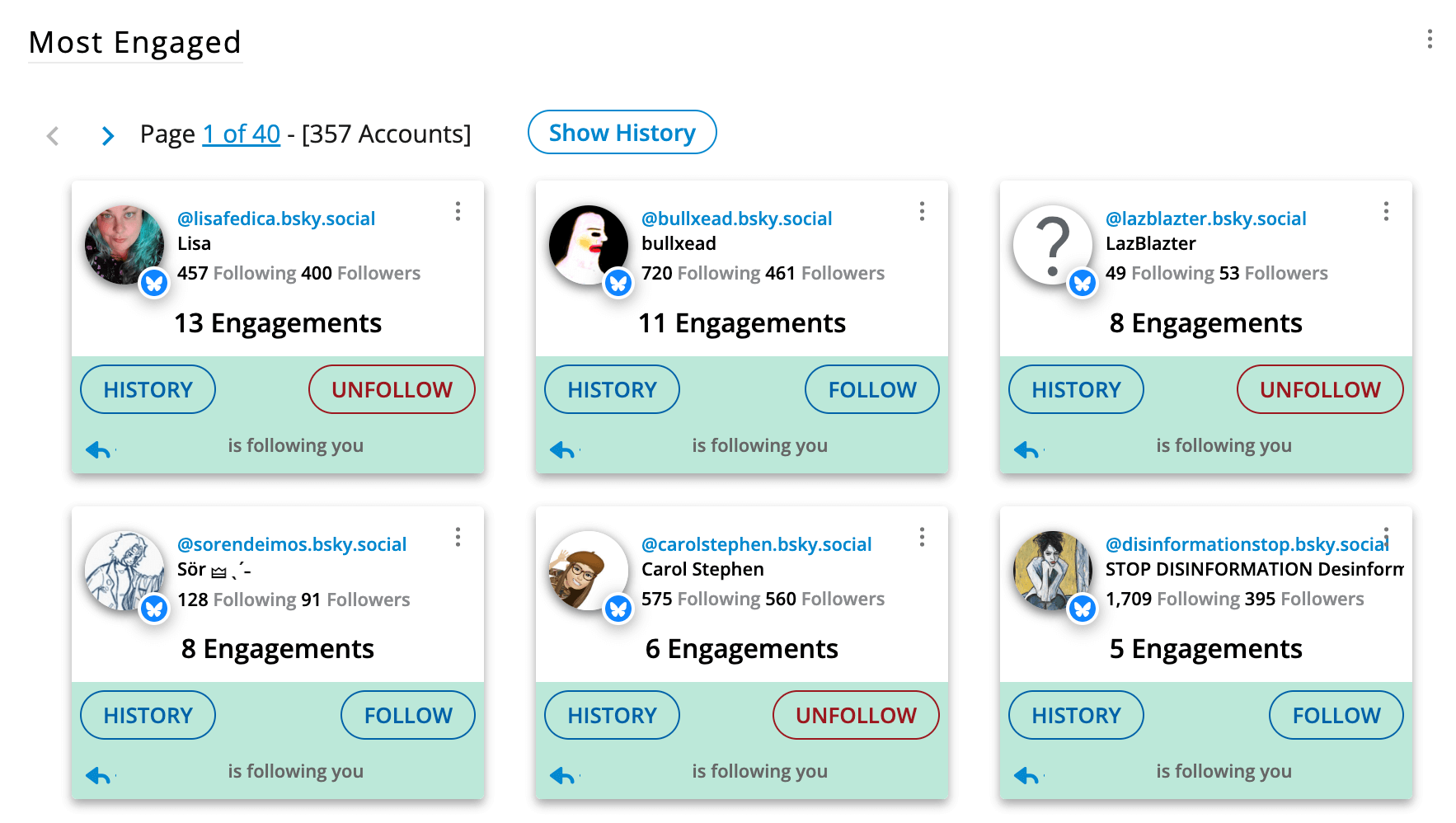Open options menu on Lisa's card

pyautogui.click(x=458, y=212)
